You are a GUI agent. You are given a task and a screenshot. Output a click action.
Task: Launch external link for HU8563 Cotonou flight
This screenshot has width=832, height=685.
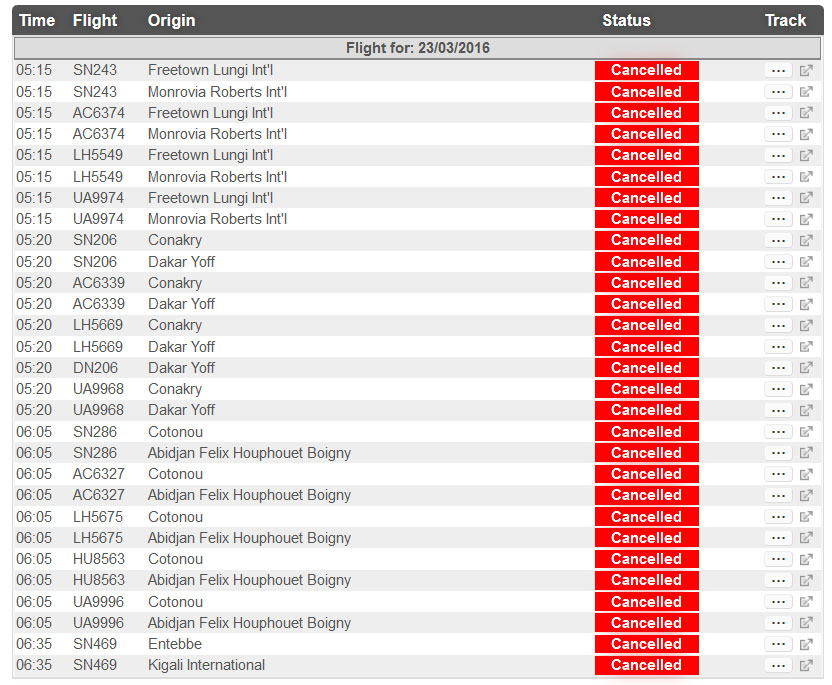[806, 559]
